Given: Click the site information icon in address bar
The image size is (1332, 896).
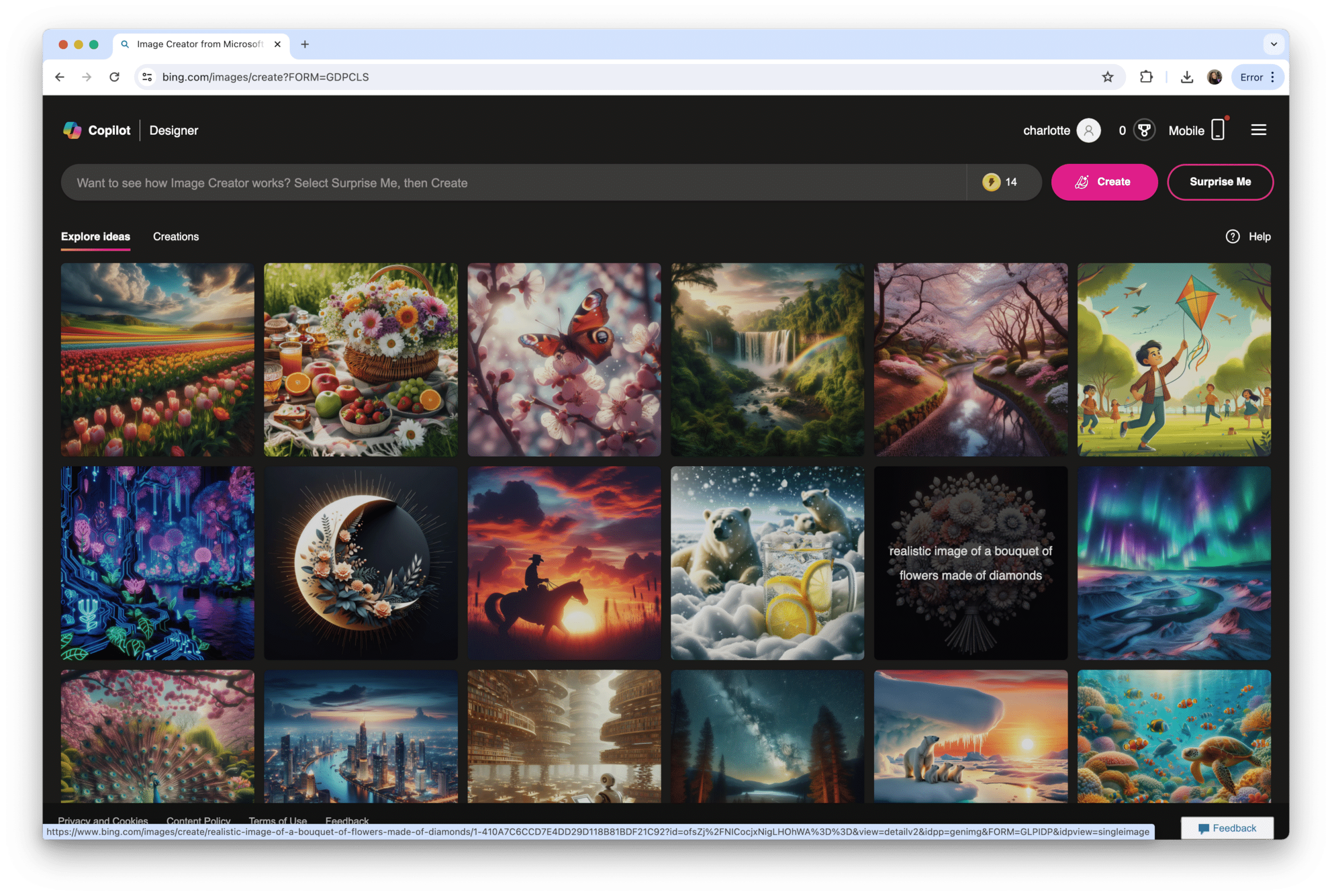Looking at the screenshot, I should click(147, 77).
